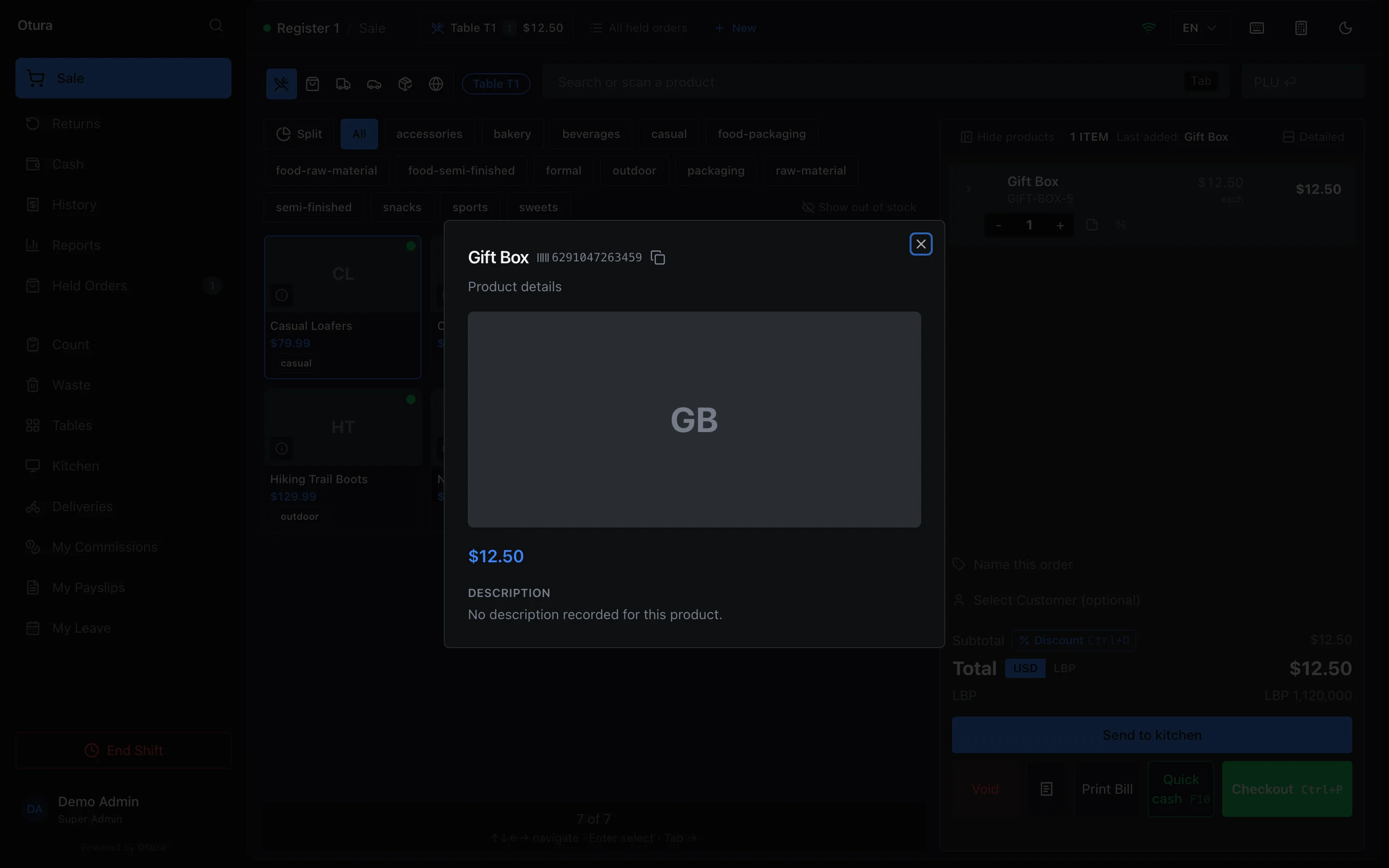1389x868 pixels.
Task: Click the Wi-Fi connection status icon
Action: click(x=1148, y=28)
